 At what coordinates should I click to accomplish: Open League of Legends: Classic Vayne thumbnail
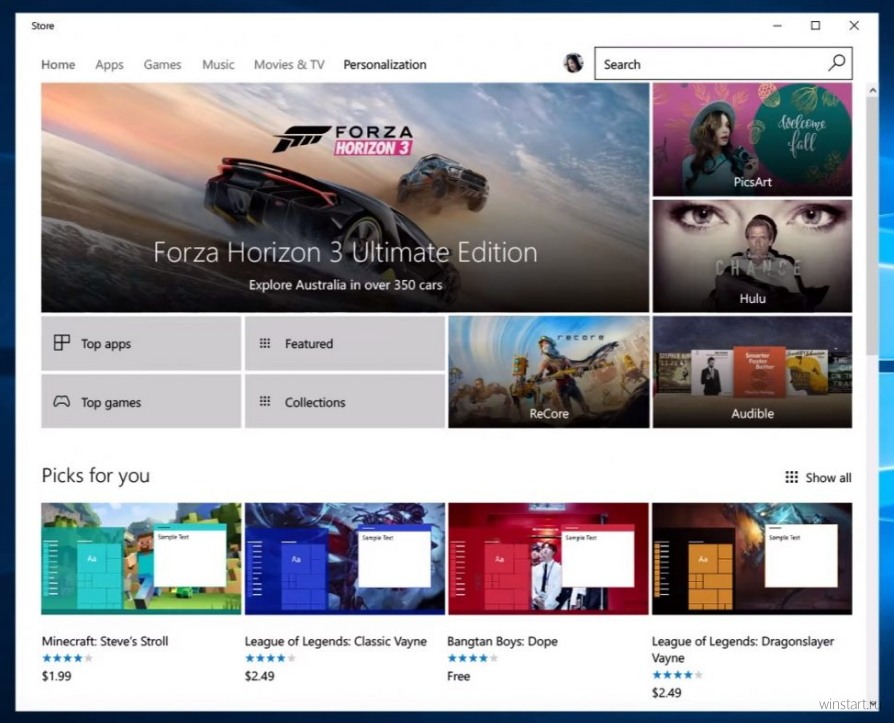click(345, 559)
